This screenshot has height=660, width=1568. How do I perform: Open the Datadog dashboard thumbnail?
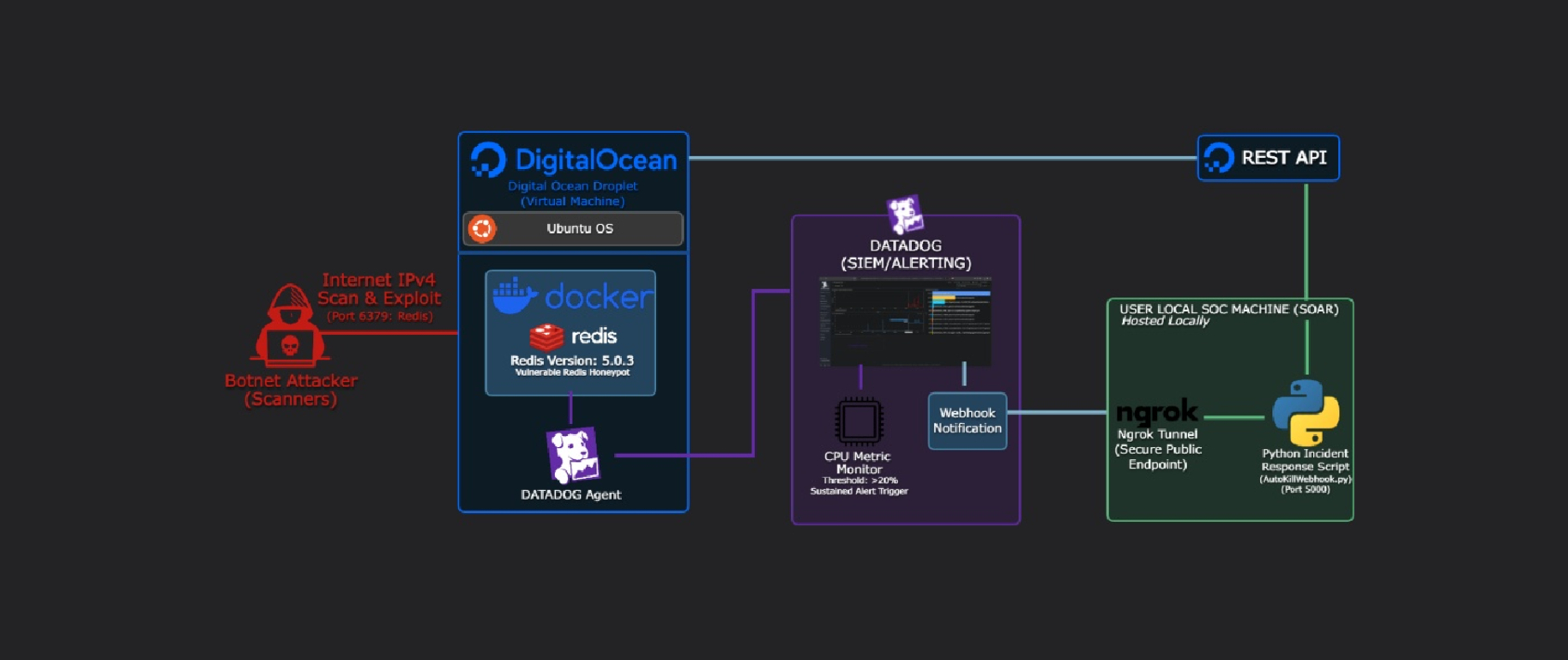pos(905,322)
